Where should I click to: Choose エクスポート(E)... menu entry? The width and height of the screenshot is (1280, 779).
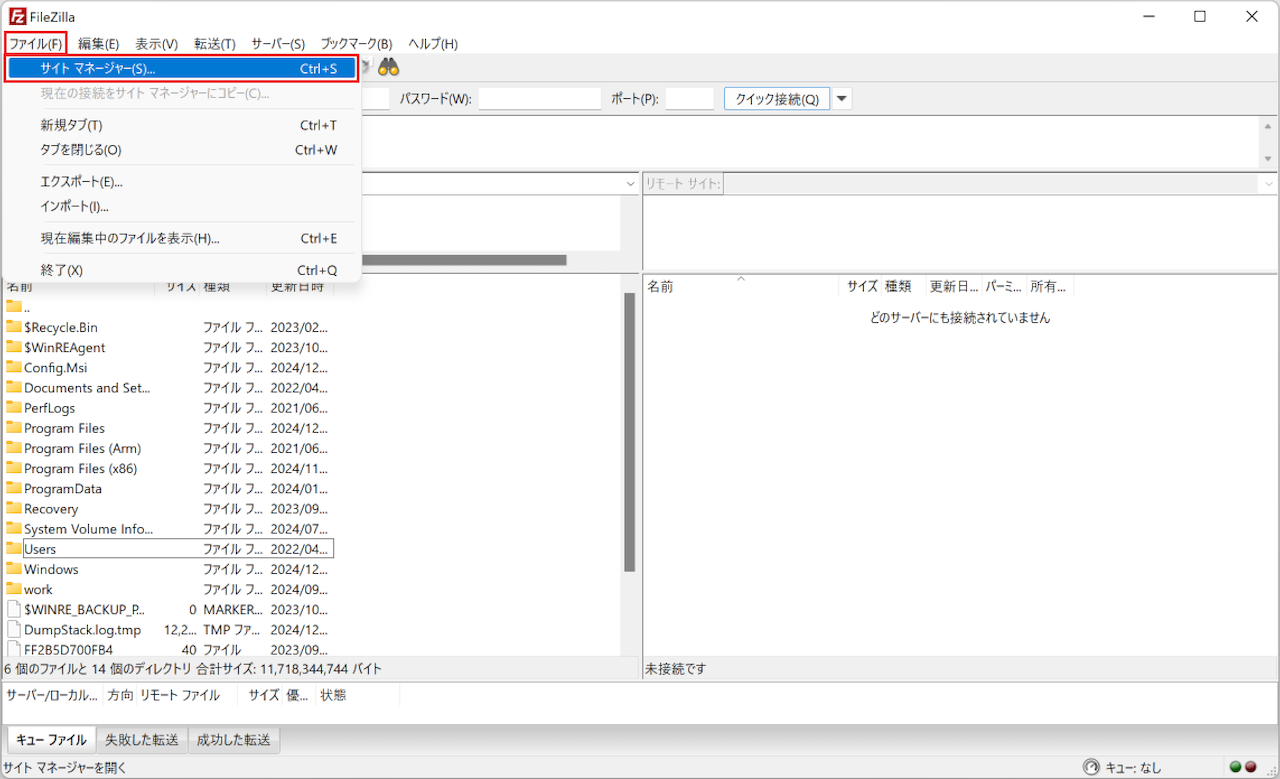point(181,182)
